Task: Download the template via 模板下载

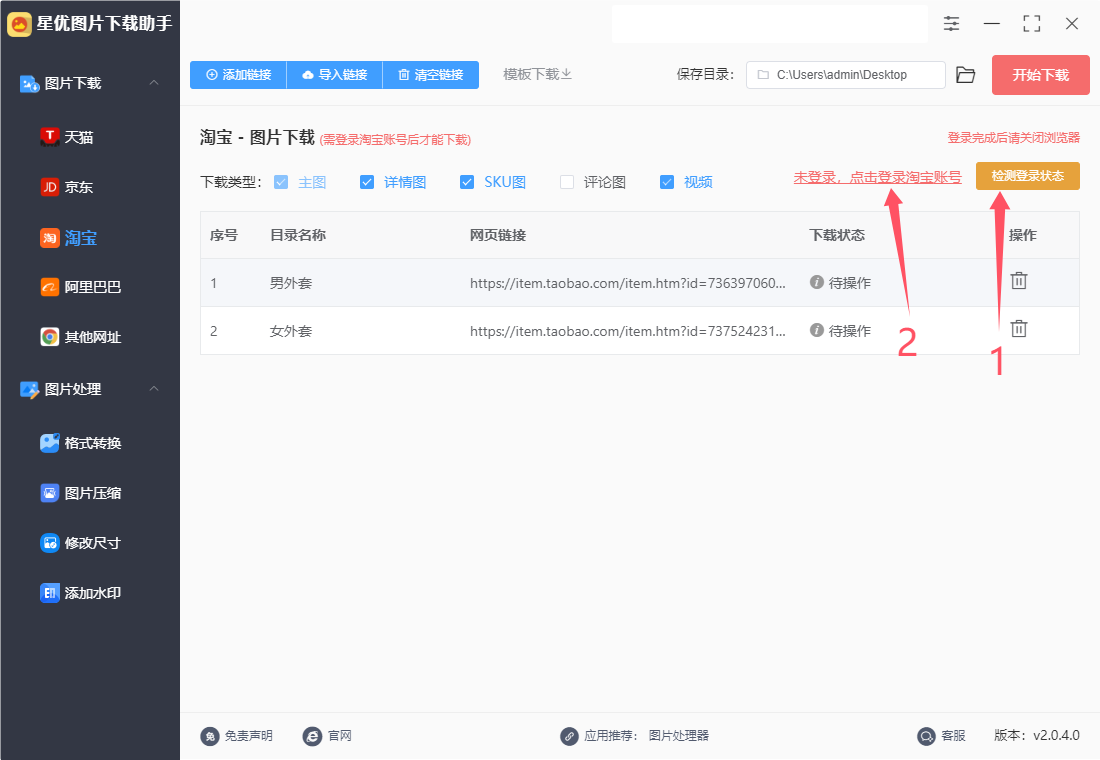Action: pyautogui.click(x=537, y=74)
